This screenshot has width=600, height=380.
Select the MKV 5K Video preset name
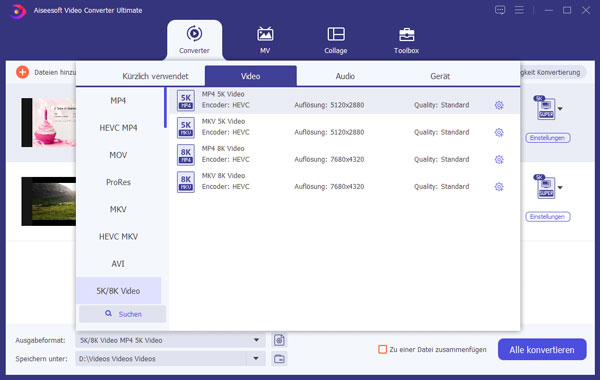pos(223,121)
